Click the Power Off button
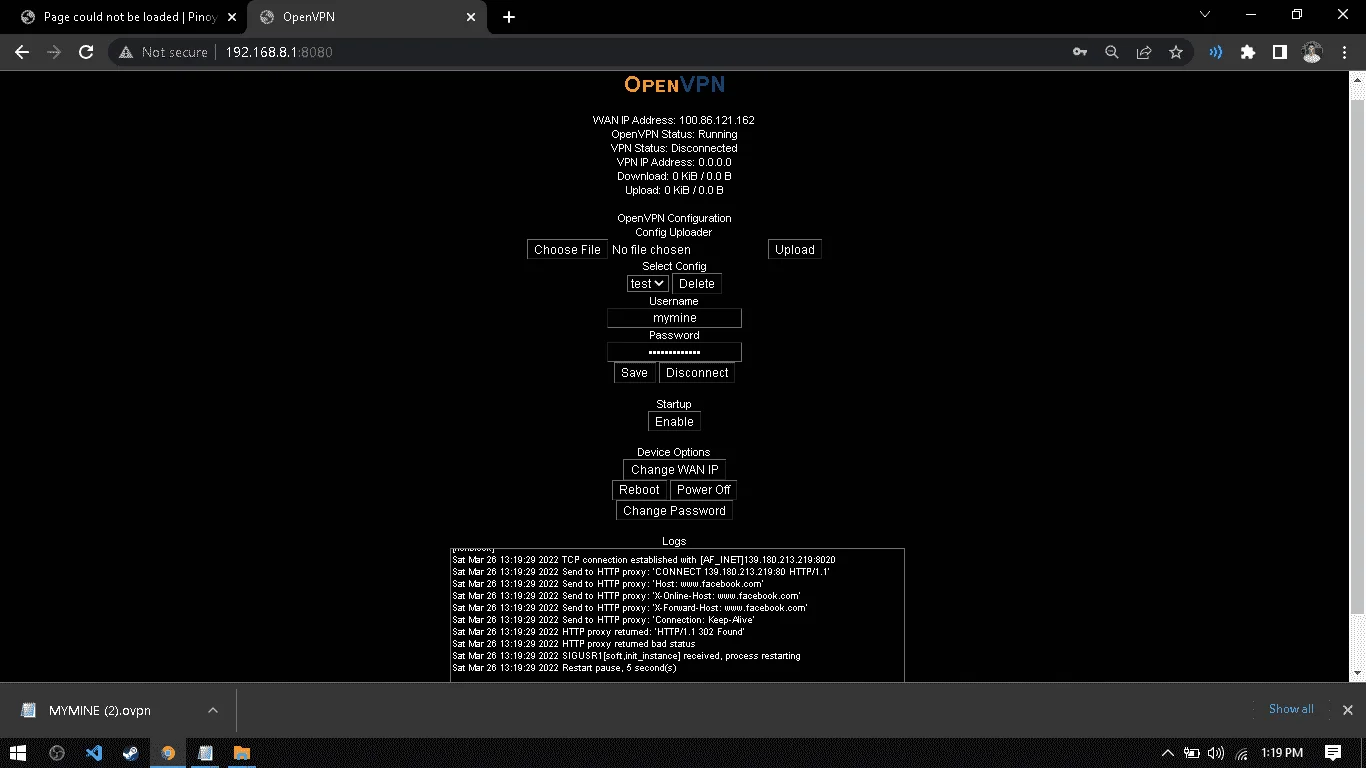1366x768 pixels. click(703, 489)
